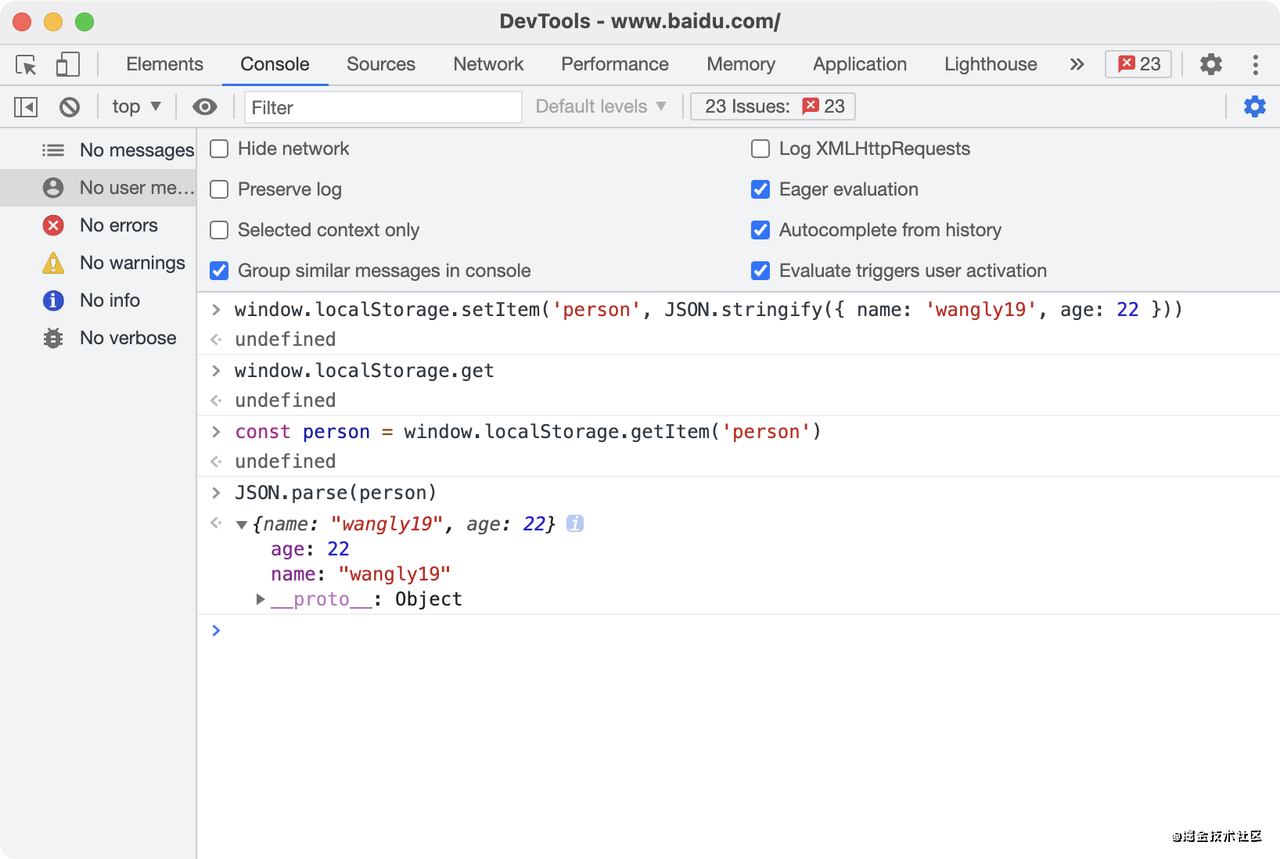This screenshot has height=859, width=1280.
Task: Toggle the device toolbar icon
Action: click(67, 65)
